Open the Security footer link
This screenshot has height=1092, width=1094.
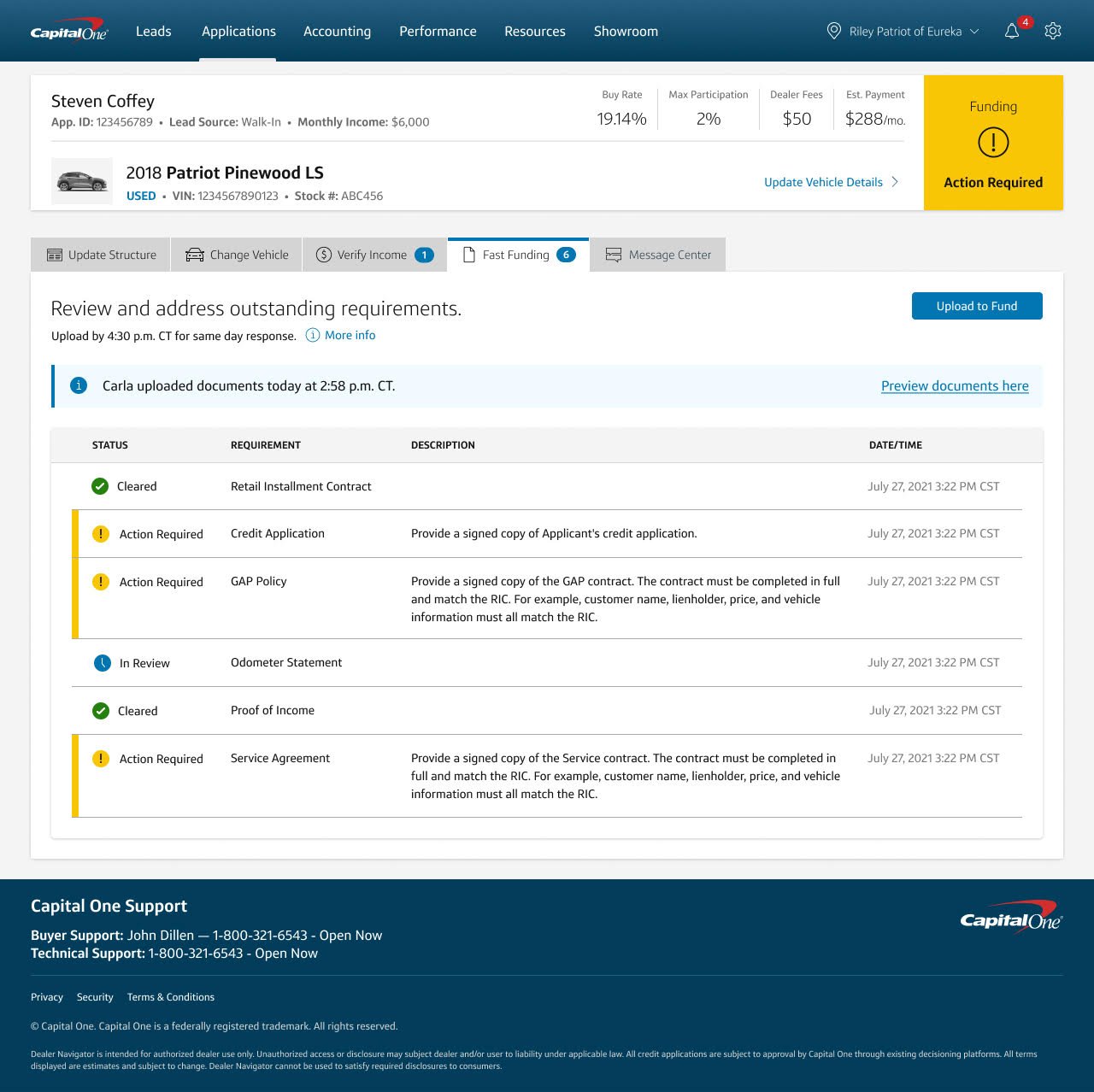pyautogui.click(x=95, y=997)
